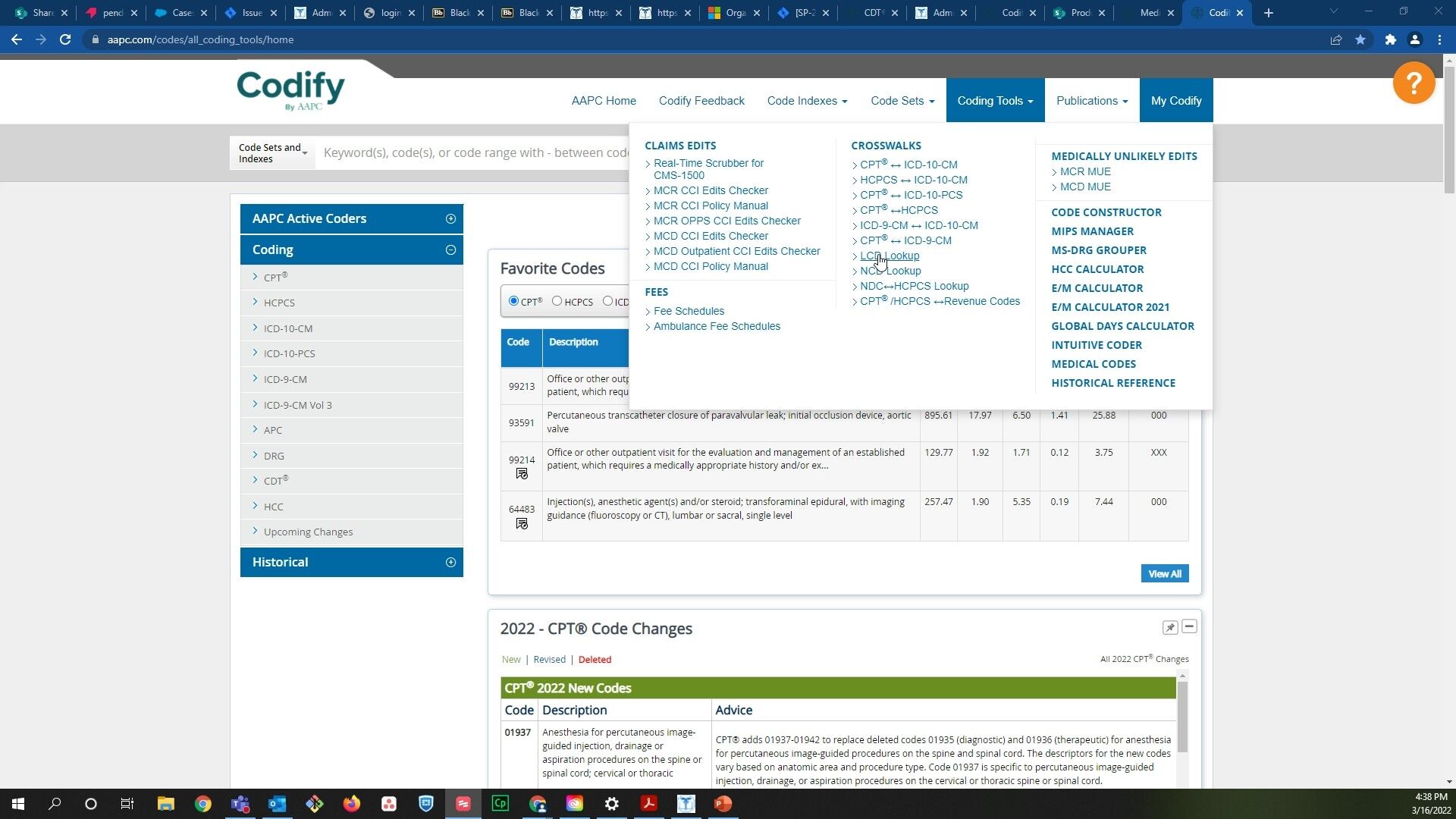Screen dimensions: 1456x819
Task: Click the View All button
Action: [1165, 573]
